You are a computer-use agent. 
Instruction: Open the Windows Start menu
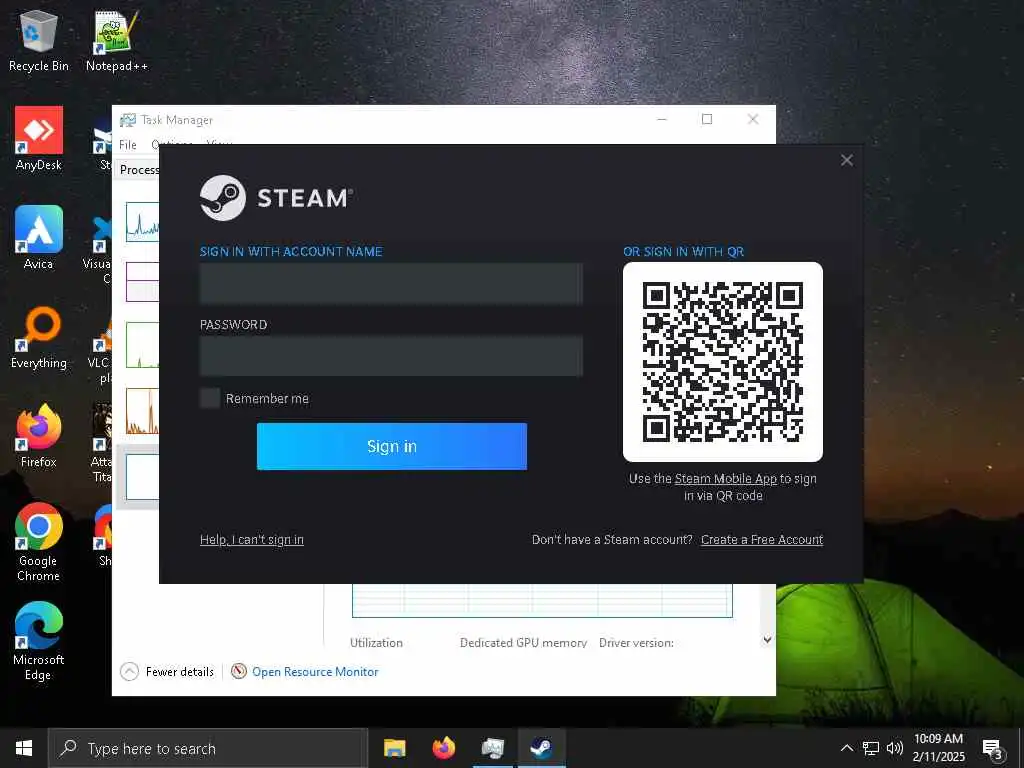[x=24, y=748]
